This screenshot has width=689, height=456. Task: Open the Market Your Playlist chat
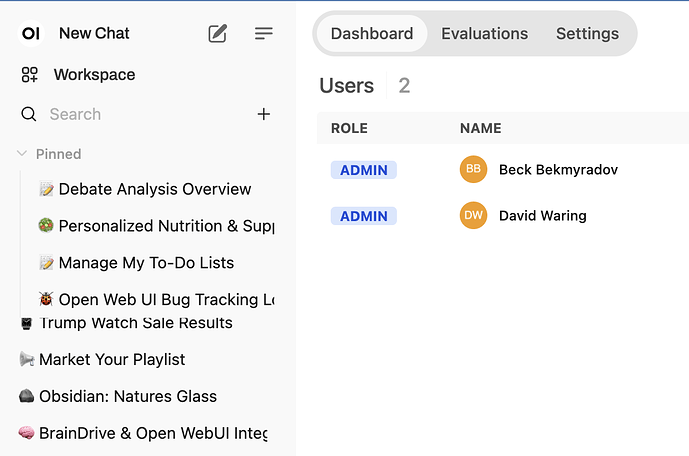click(112, 359)
